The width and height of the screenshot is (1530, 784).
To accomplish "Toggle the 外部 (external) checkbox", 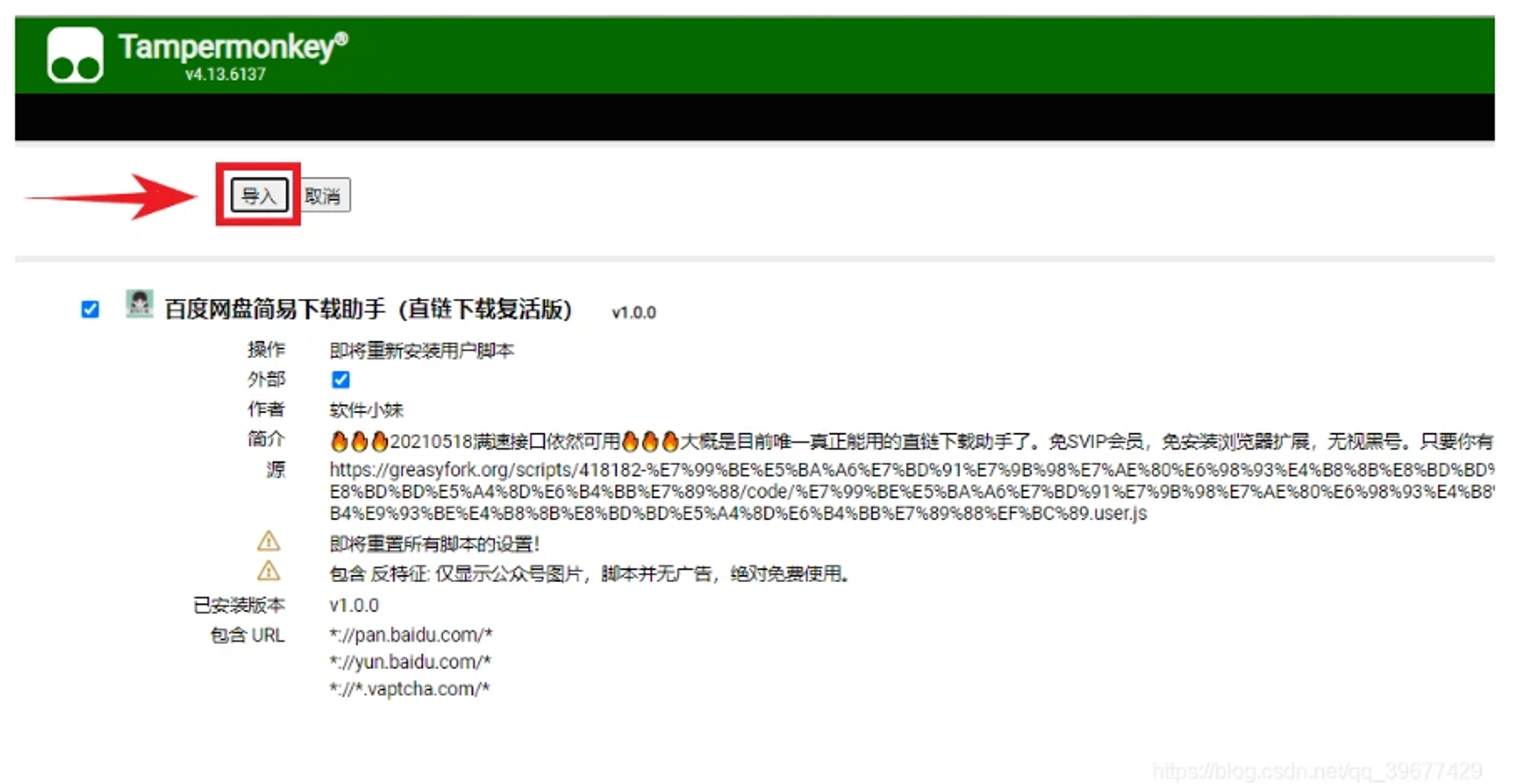I will click(341, 379).
